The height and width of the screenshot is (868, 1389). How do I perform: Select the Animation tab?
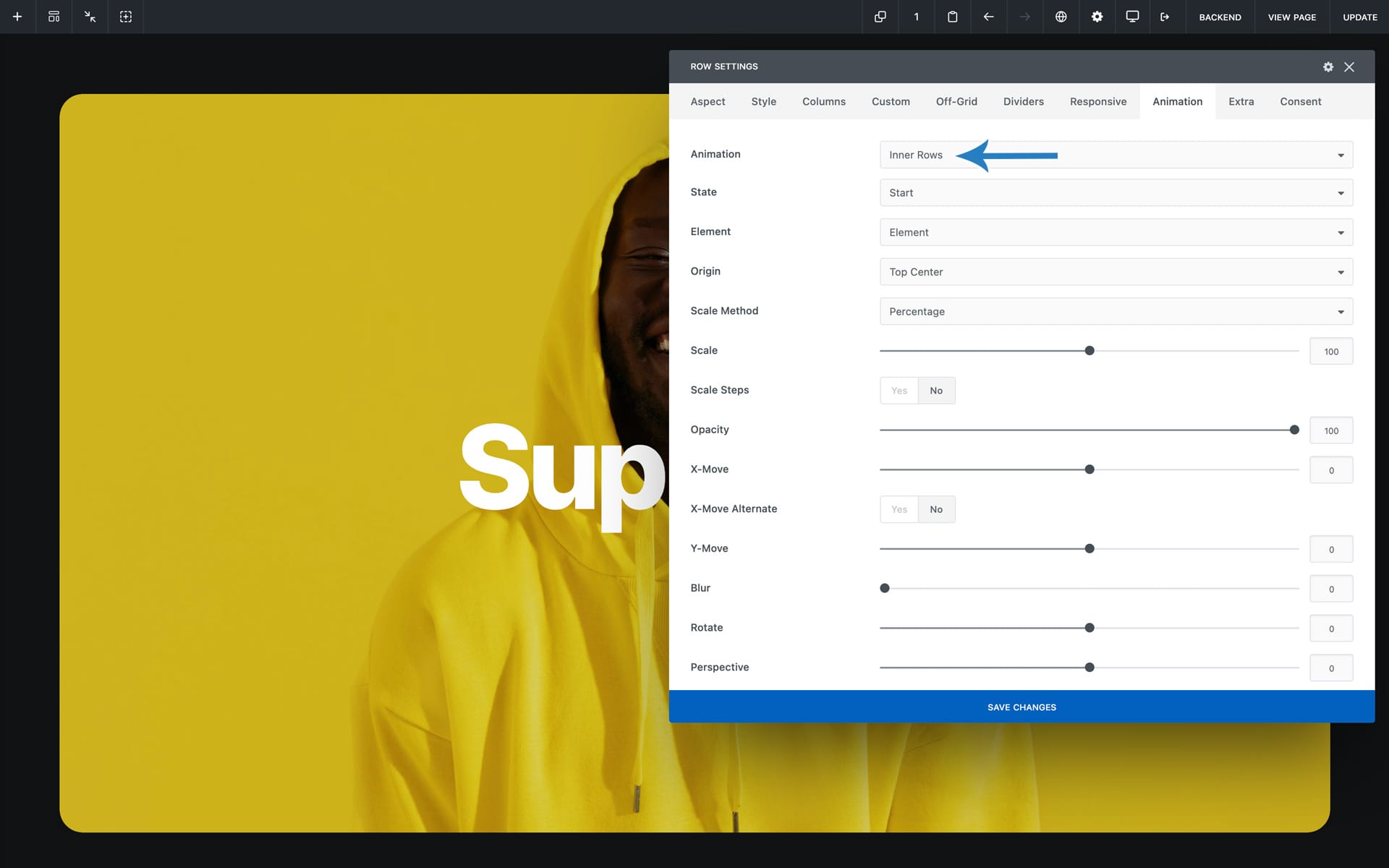point(1177,101)
